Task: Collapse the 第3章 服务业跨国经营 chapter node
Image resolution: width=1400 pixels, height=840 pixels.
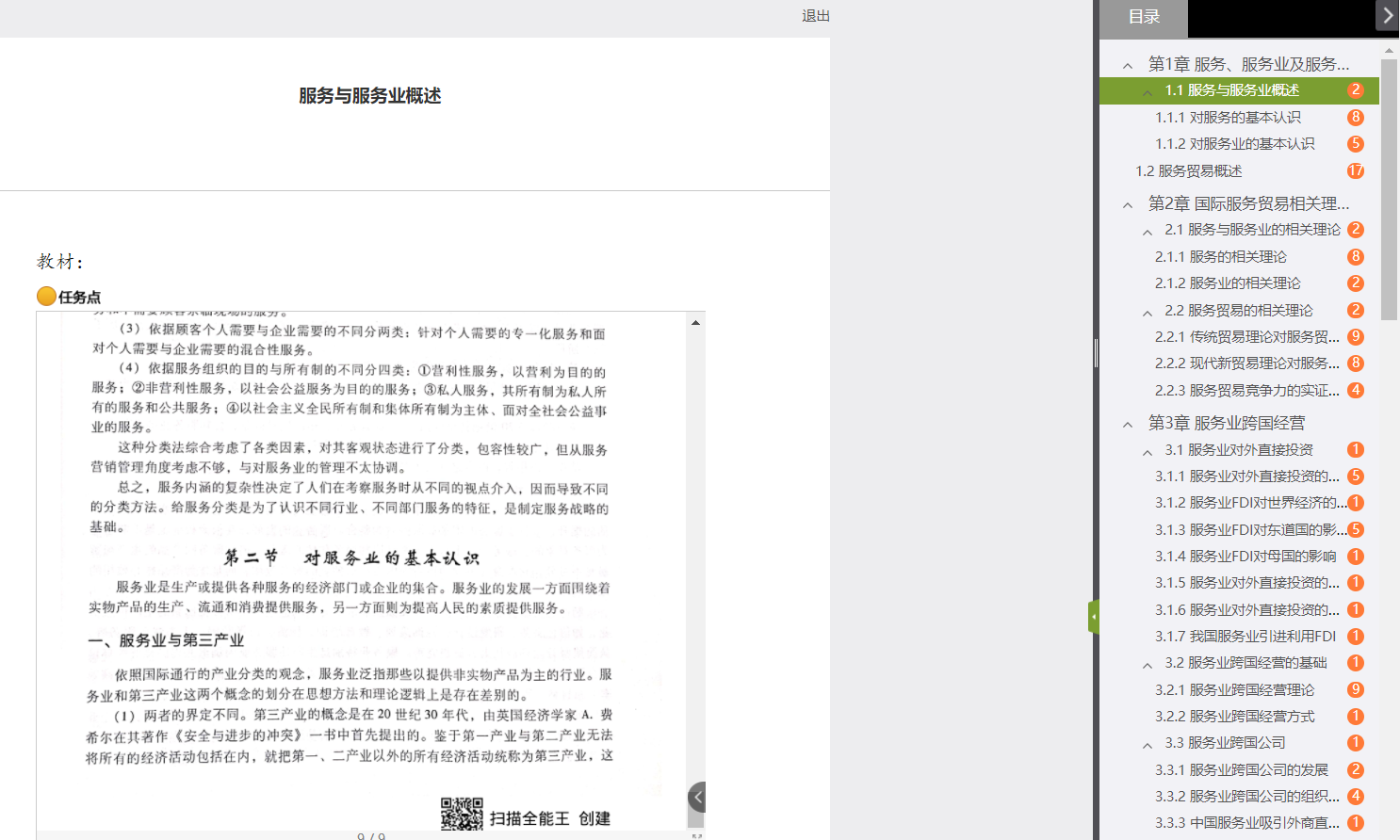Action: click(x=1128, y=425)
